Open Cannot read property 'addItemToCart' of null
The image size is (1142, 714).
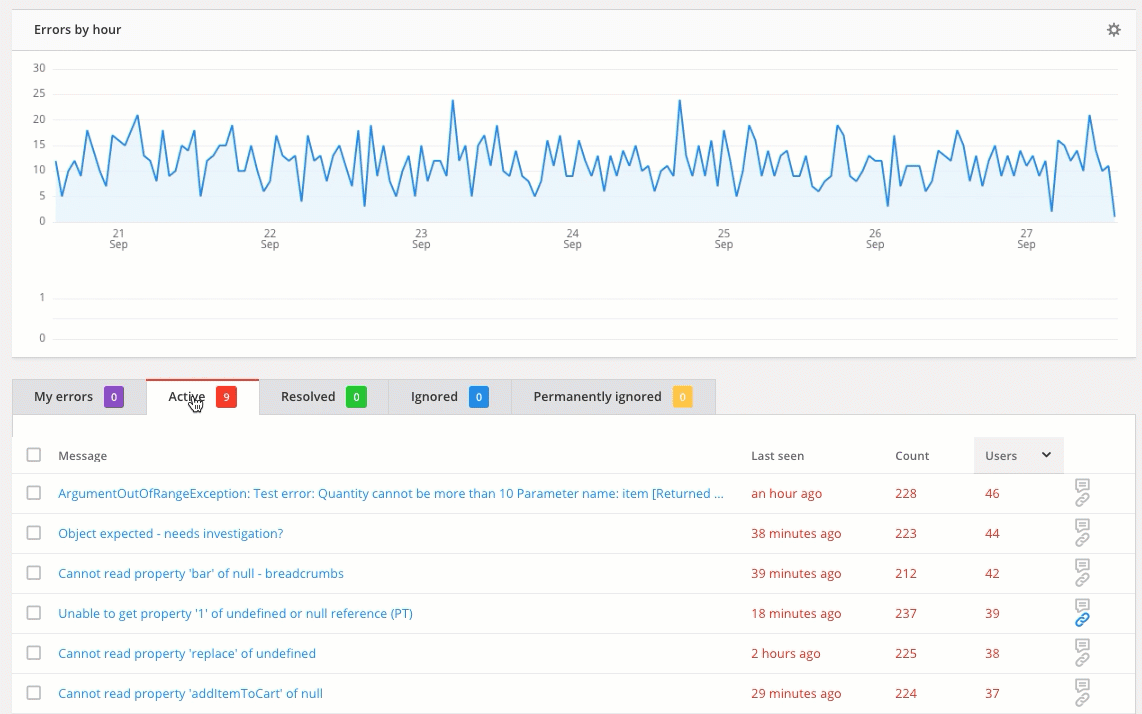tap(190, 694)
